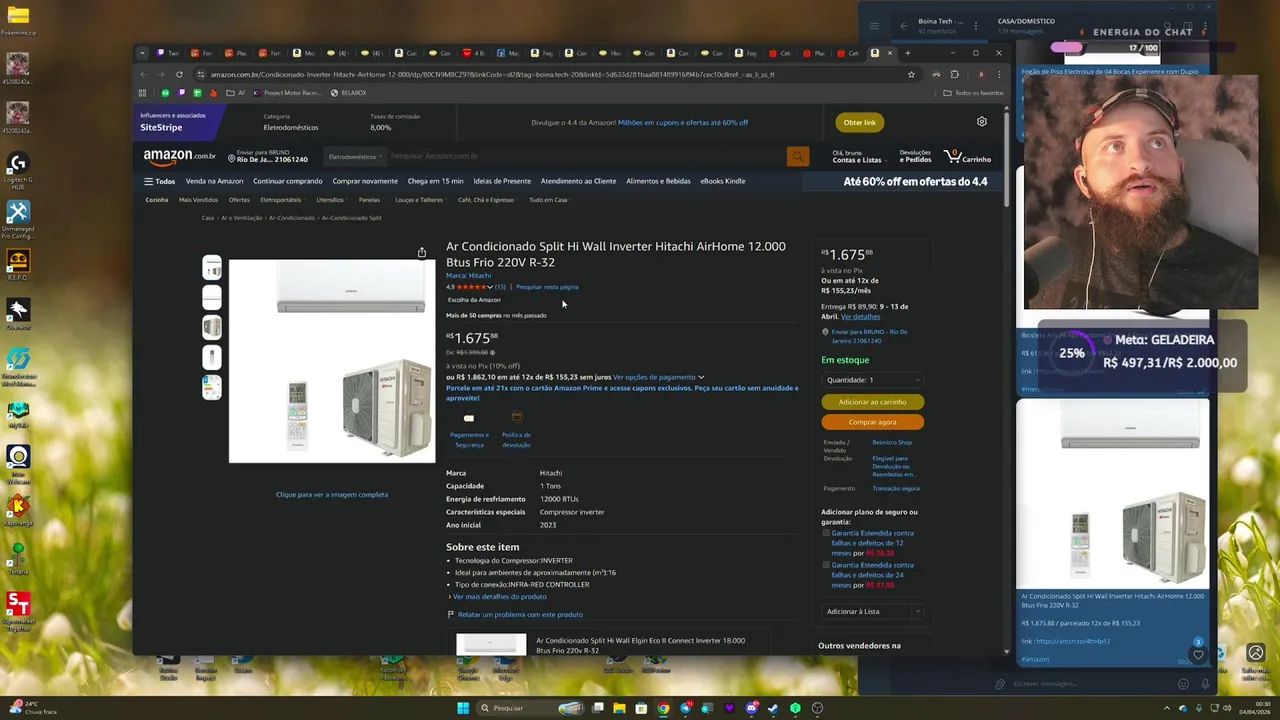Click the Amazon search magnifier button
The height and width of the screenshot is (720, 1280).
tap(797, 156)
